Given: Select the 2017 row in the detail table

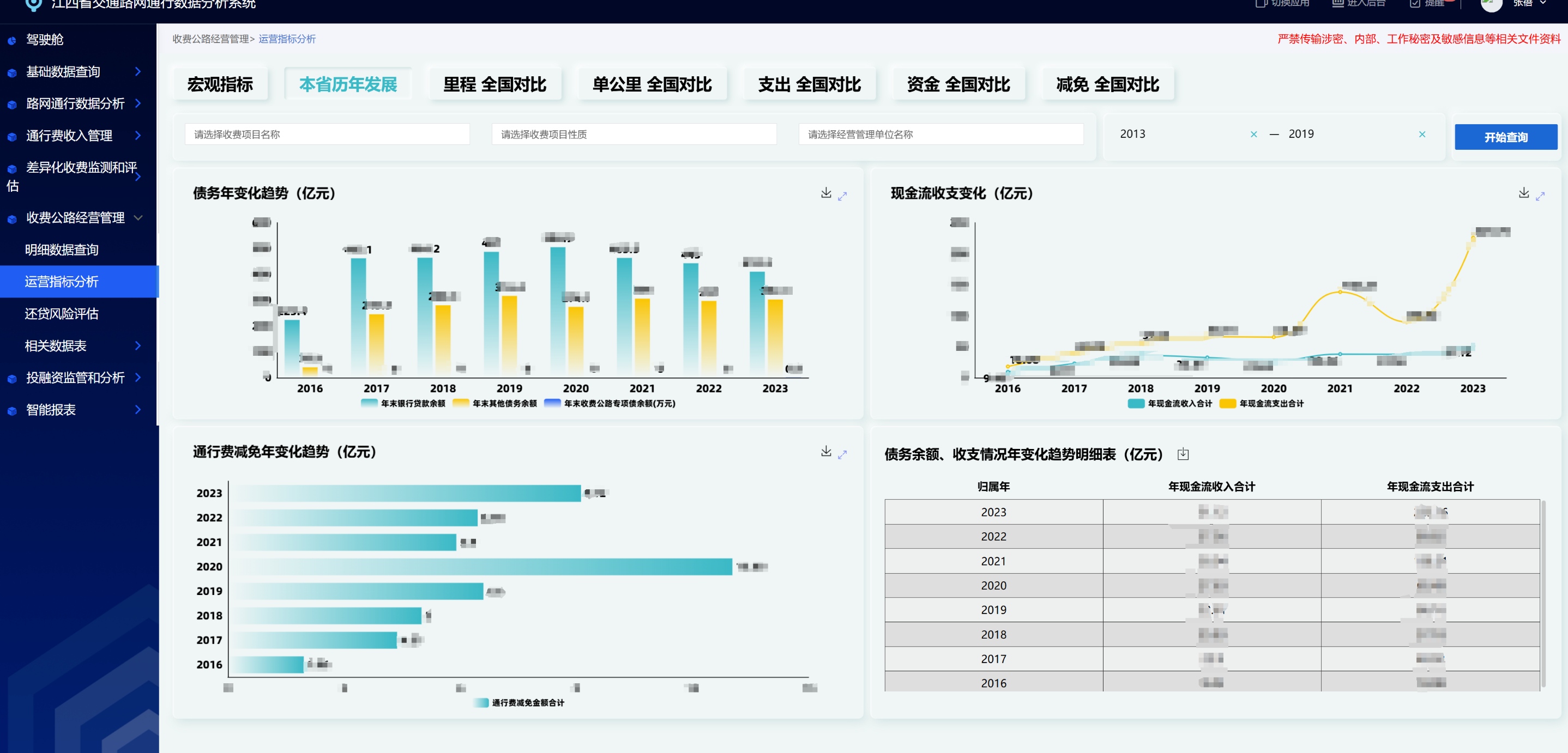Looking at the screenshot, I should tap(1212, 659).
